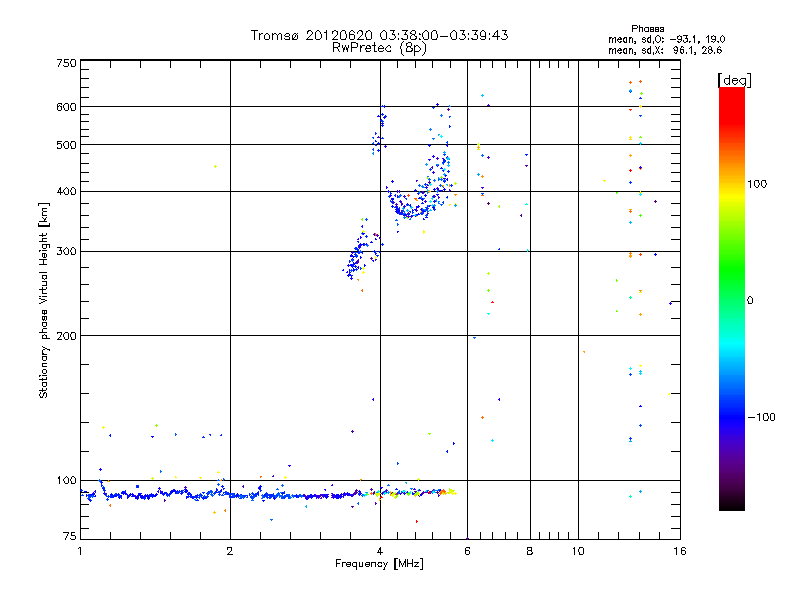Click the x-axis label '4'

point(380,552)
